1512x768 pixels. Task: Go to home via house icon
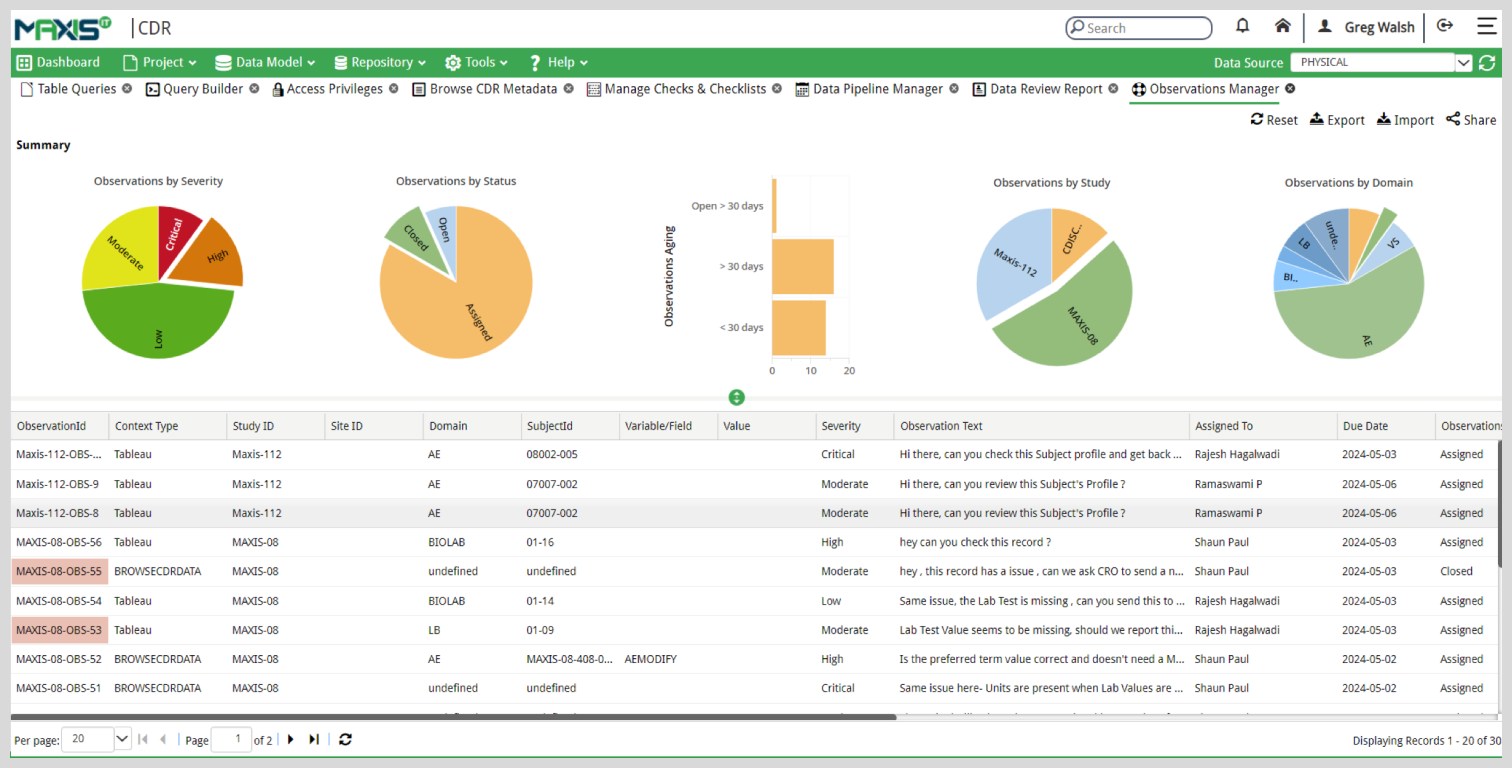coord(1283,26)
